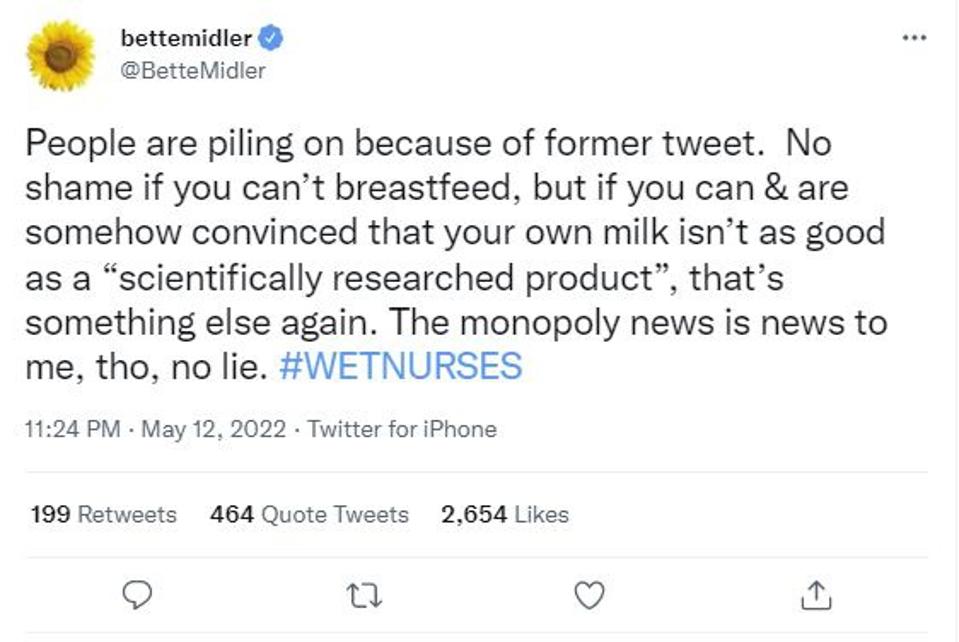Like the tweet with the heart icon

(590, 595)
